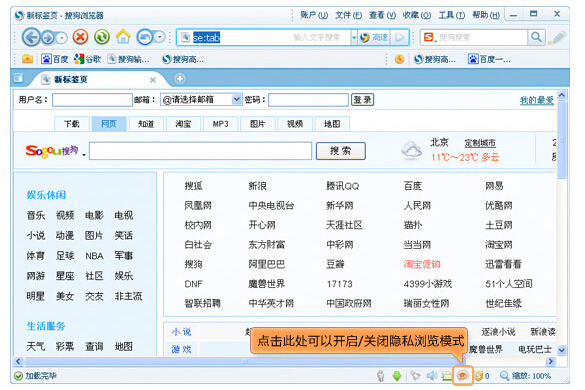
Task: Open the home page via the house icon
Action: tap(123, 37)
